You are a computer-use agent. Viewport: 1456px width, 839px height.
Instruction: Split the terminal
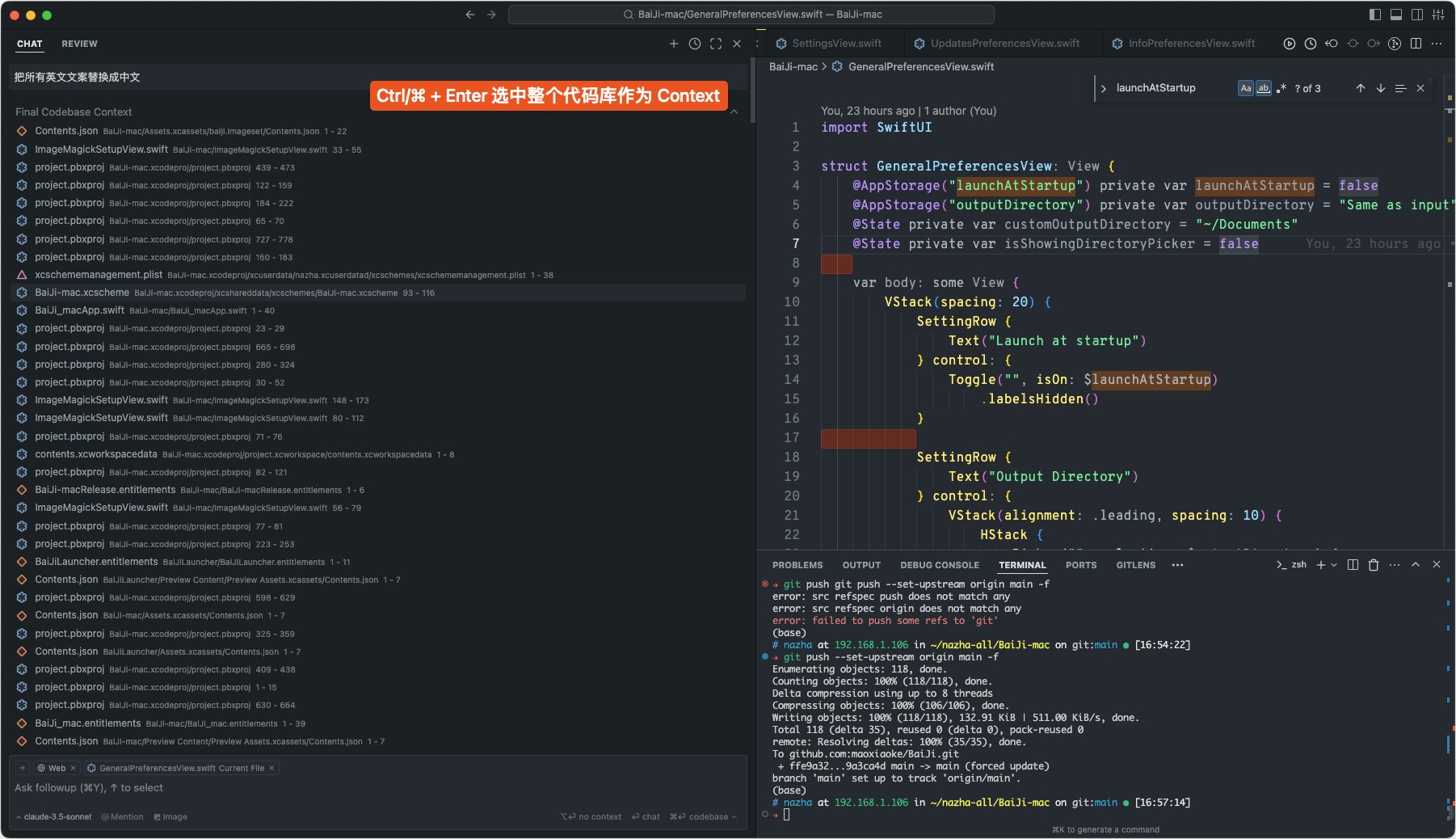click(x=1353, y=565)
